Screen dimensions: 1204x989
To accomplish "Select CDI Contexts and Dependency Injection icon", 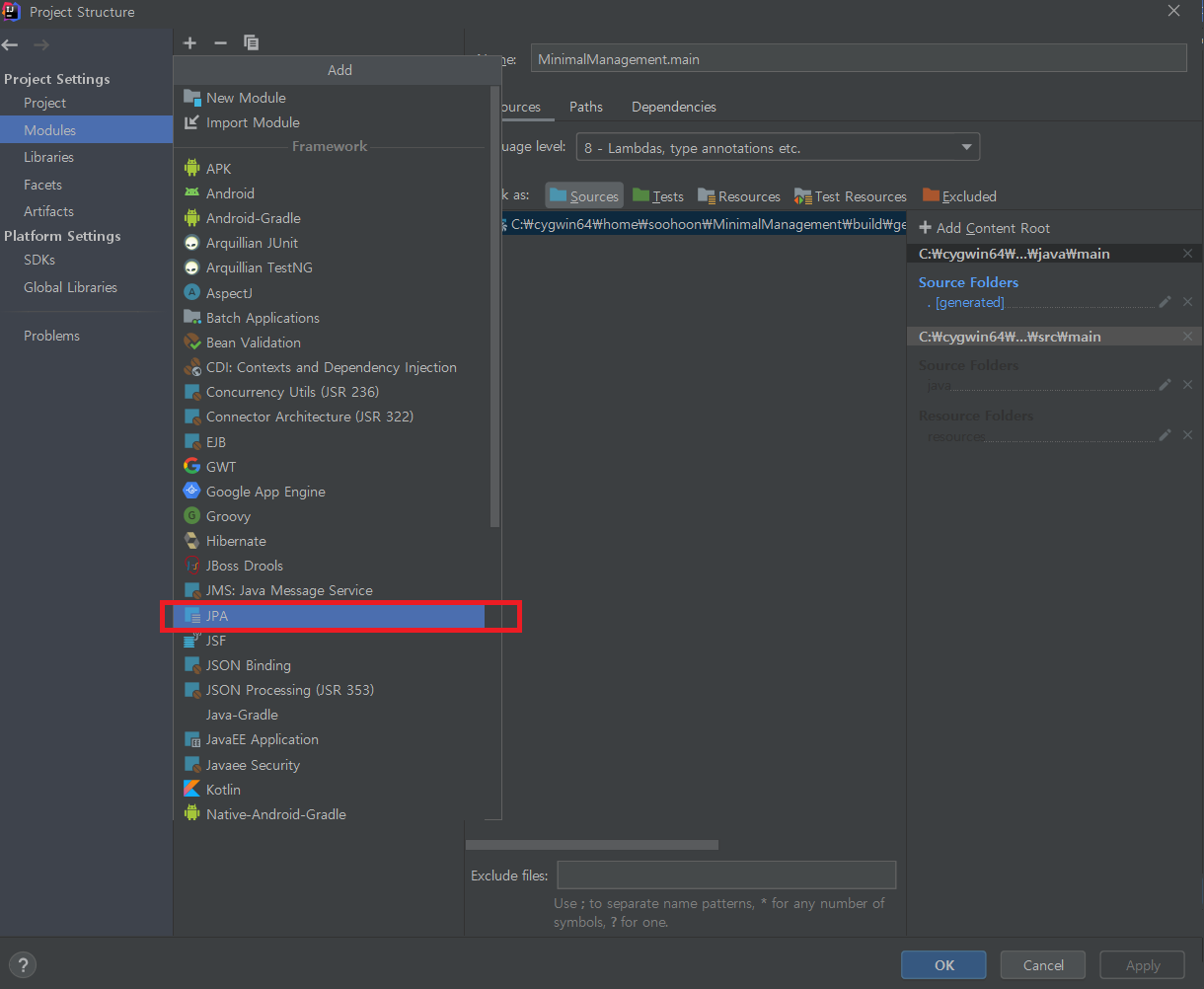I will pos(191,367).
